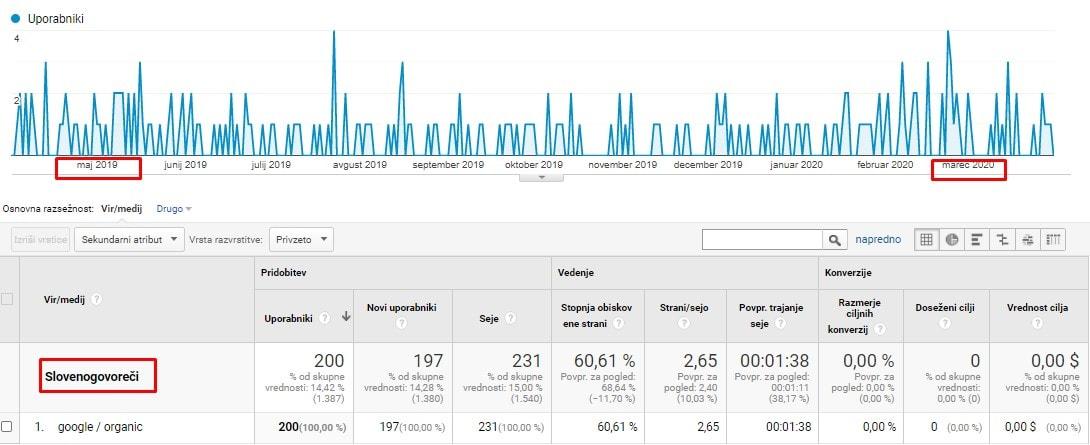
Task: Click the Vrsta razvrstitve label
Action: [x=226, y=239]
